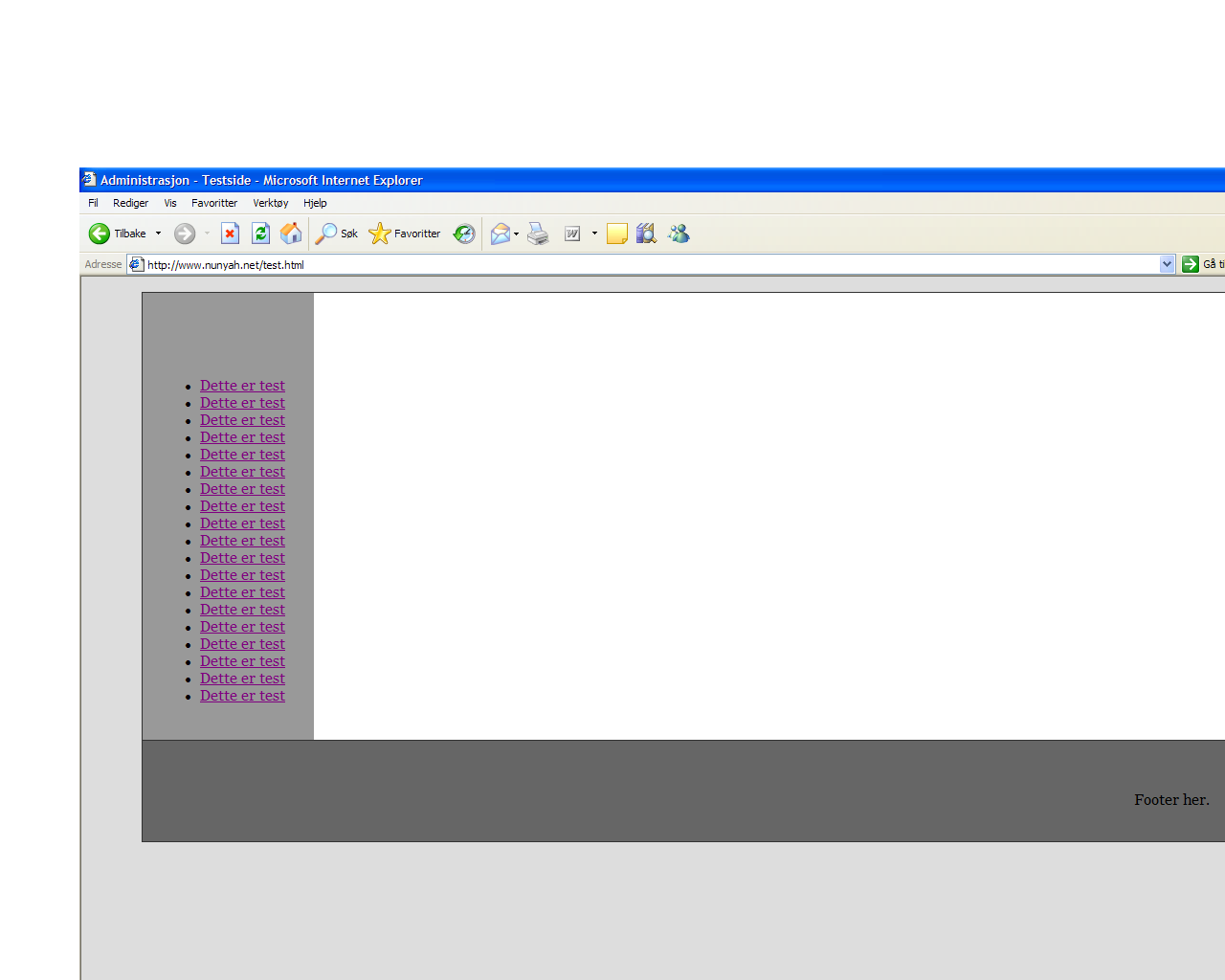This screenshot has height=980, width=1225.
Task: Click the page icon in address bar
Action: coord(137,265)
